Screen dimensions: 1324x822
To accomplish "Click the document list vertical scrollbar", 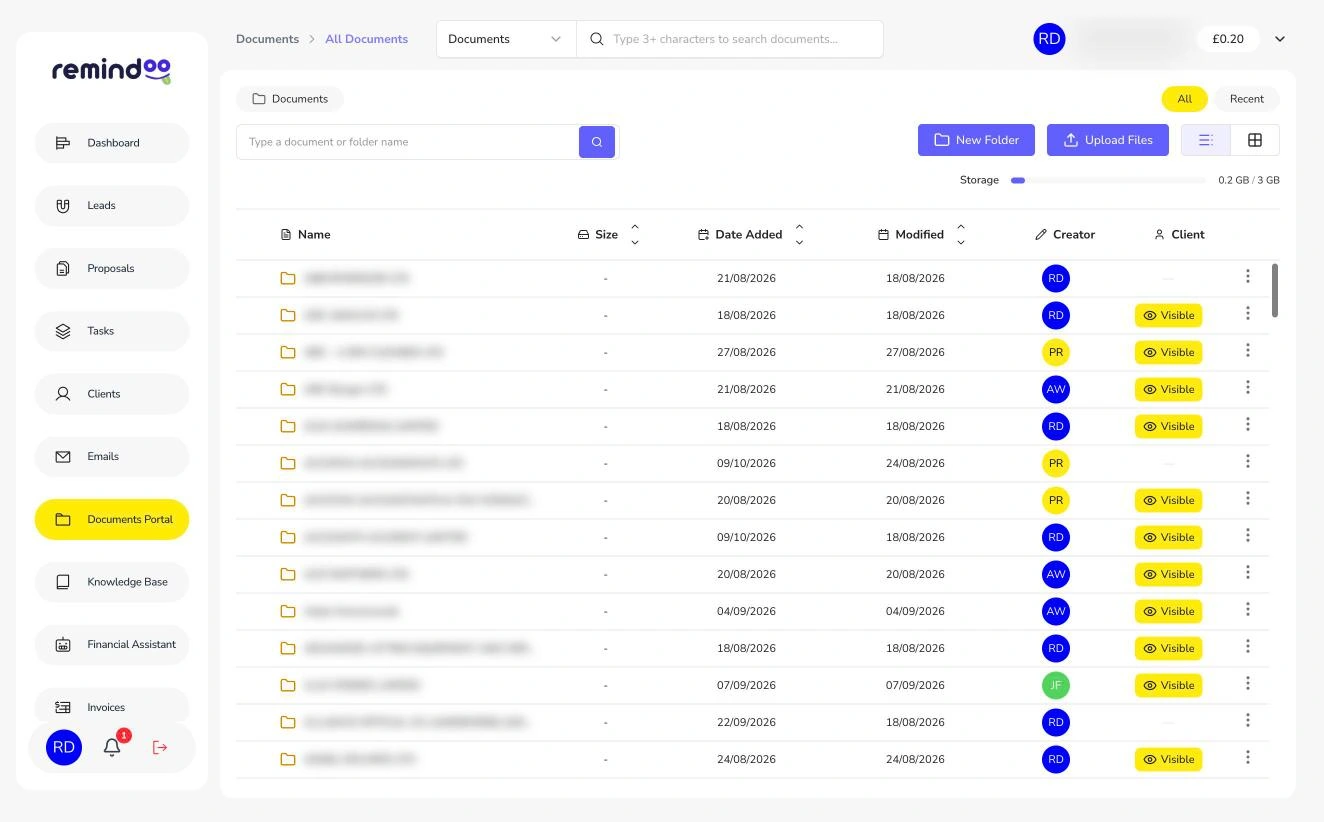I will tap(1274, 291).
